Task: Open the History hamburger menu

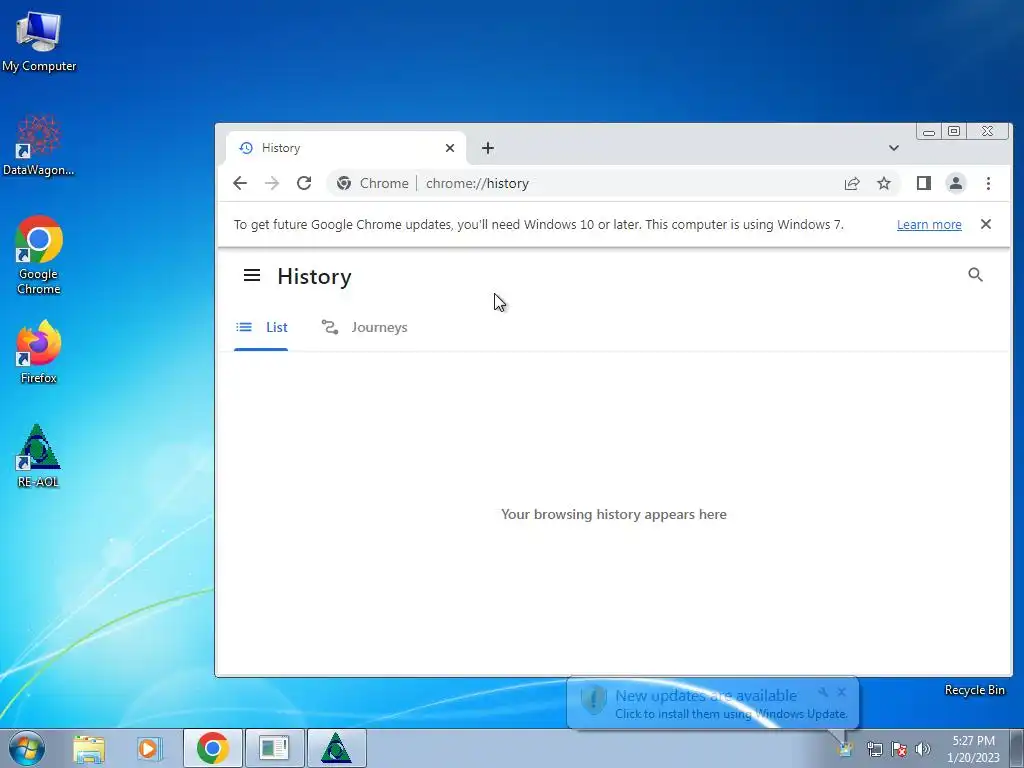Action: pos(251,276)
